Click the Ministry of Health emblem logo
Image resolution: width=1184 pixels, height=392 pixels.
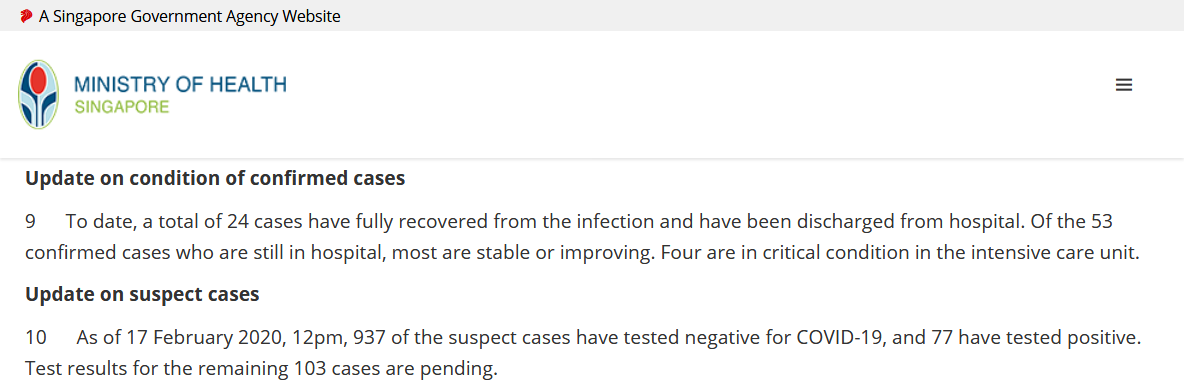pos(39,94)
